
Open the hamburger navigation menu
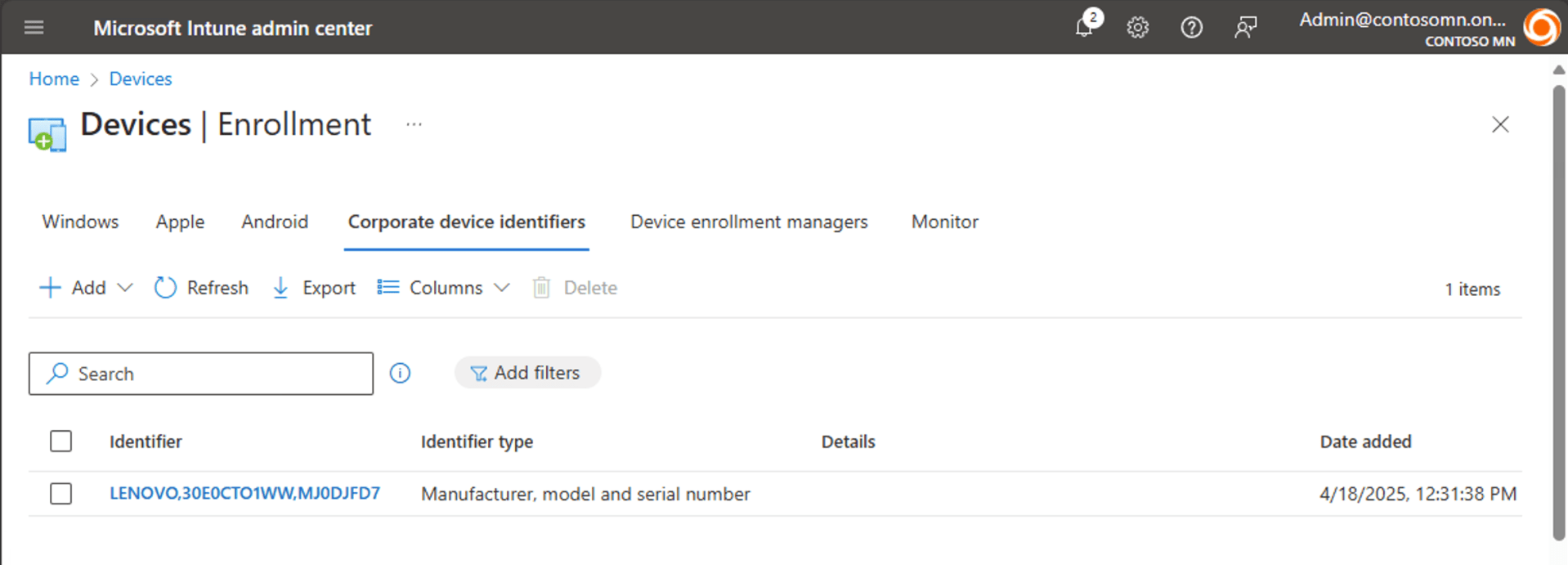click(34, 28)
